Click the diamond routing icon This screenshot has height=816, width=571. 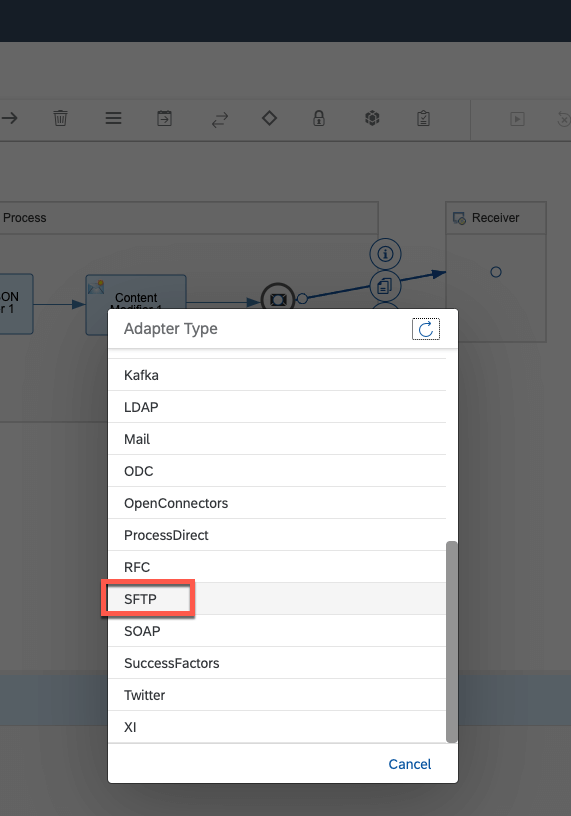pyautogui.click(x=269, y=118)
